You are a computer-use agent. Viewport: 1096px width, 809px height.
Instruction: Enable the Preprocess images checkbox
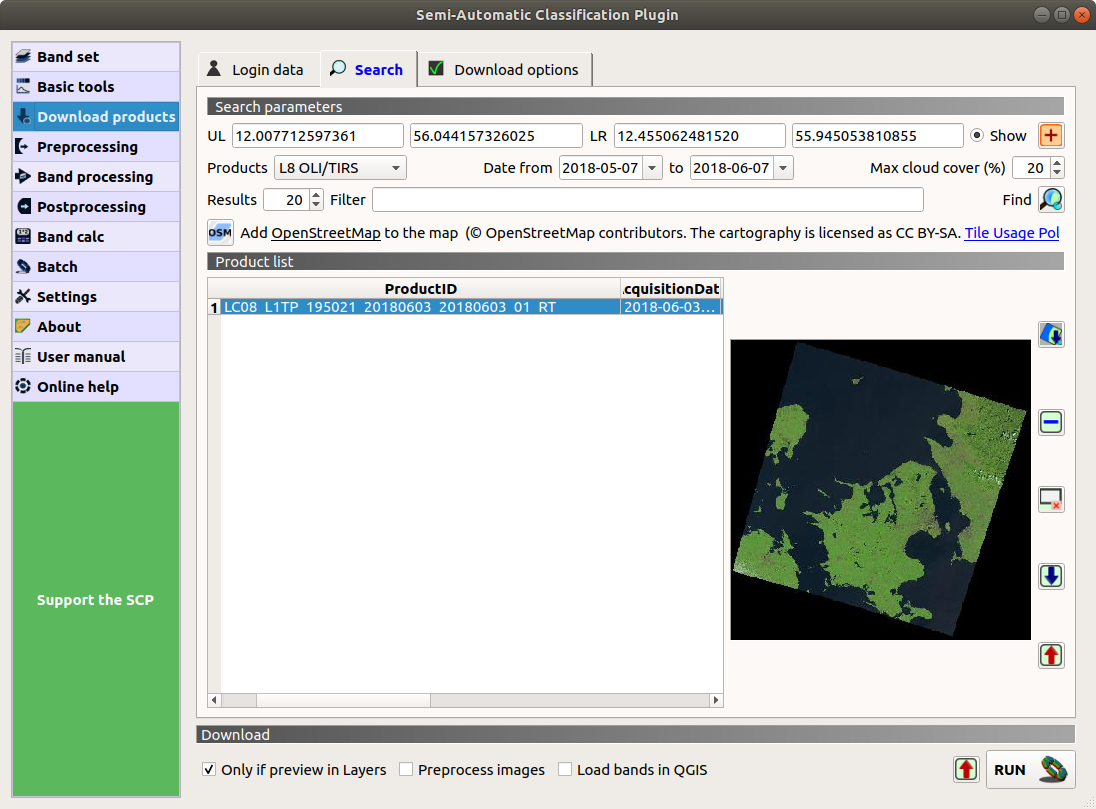pyautogui.click(x=406, y=770)
